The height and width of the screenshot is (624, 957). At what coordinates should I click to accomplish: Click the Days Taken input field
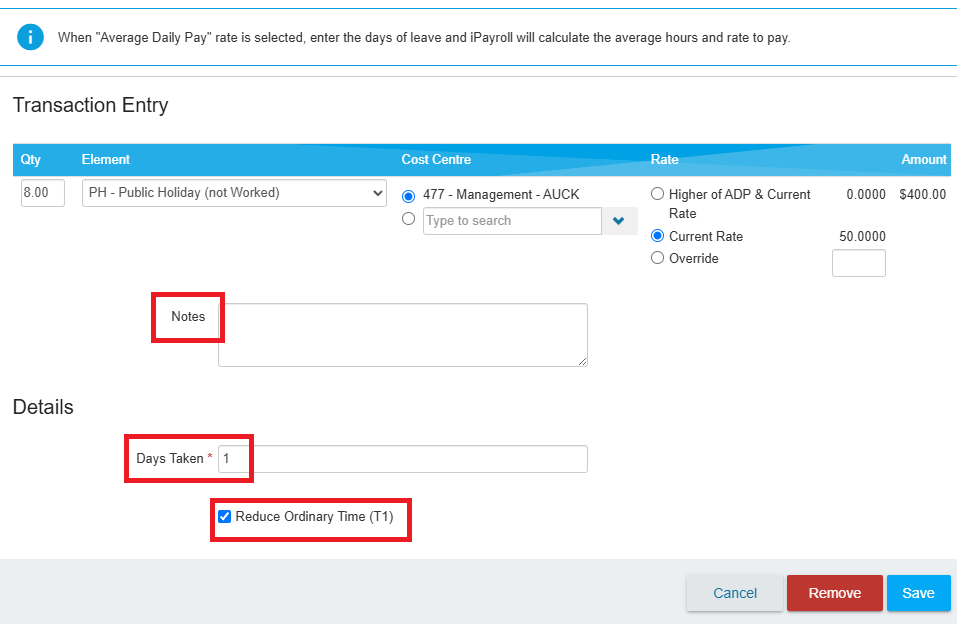point(403,459)
